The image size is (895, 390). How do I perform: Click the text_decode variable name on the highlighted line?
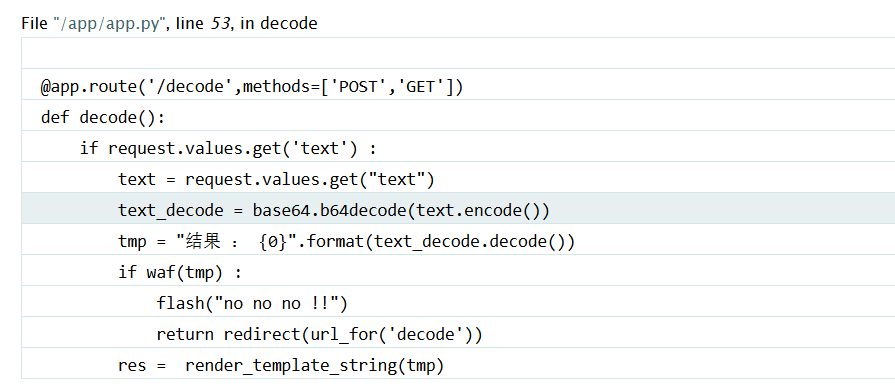(x=171, y=211)
